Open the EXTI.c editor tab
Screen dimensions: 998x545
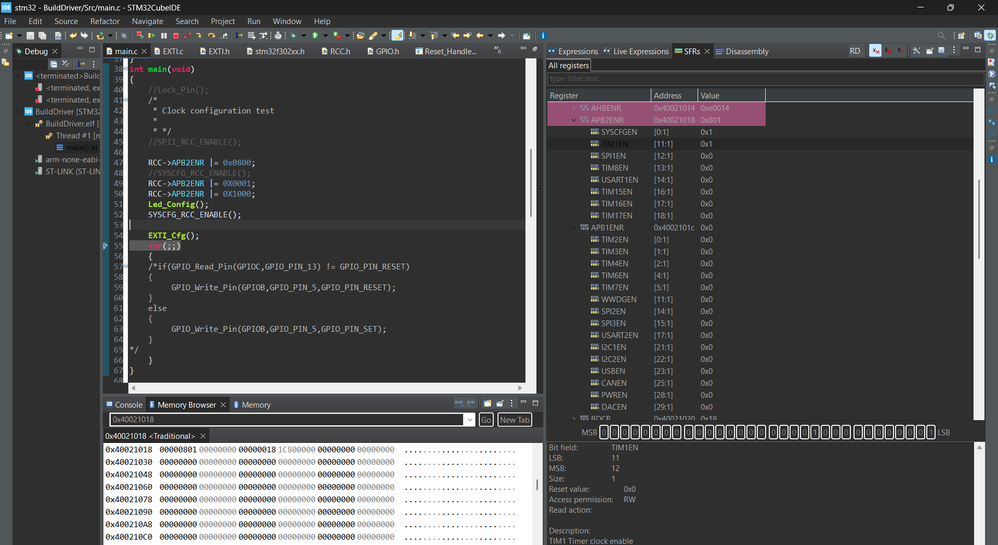point(173,51)
